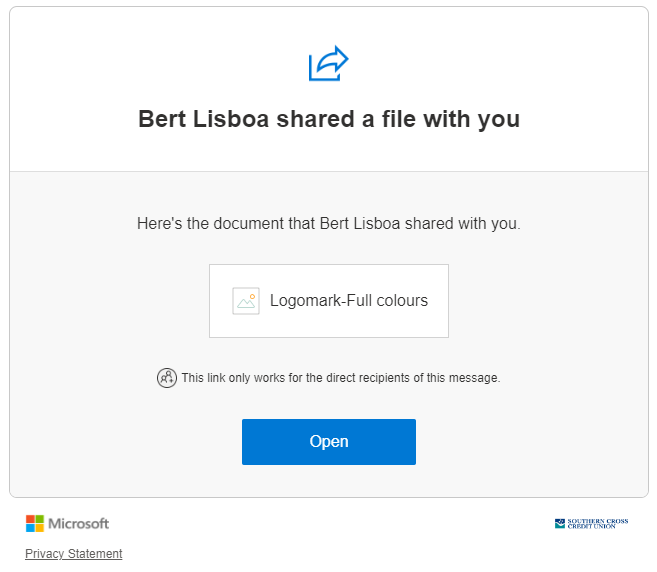The image size is (657, 572).
Task: Open the Privacy Statement link
Action: (74, 554)
